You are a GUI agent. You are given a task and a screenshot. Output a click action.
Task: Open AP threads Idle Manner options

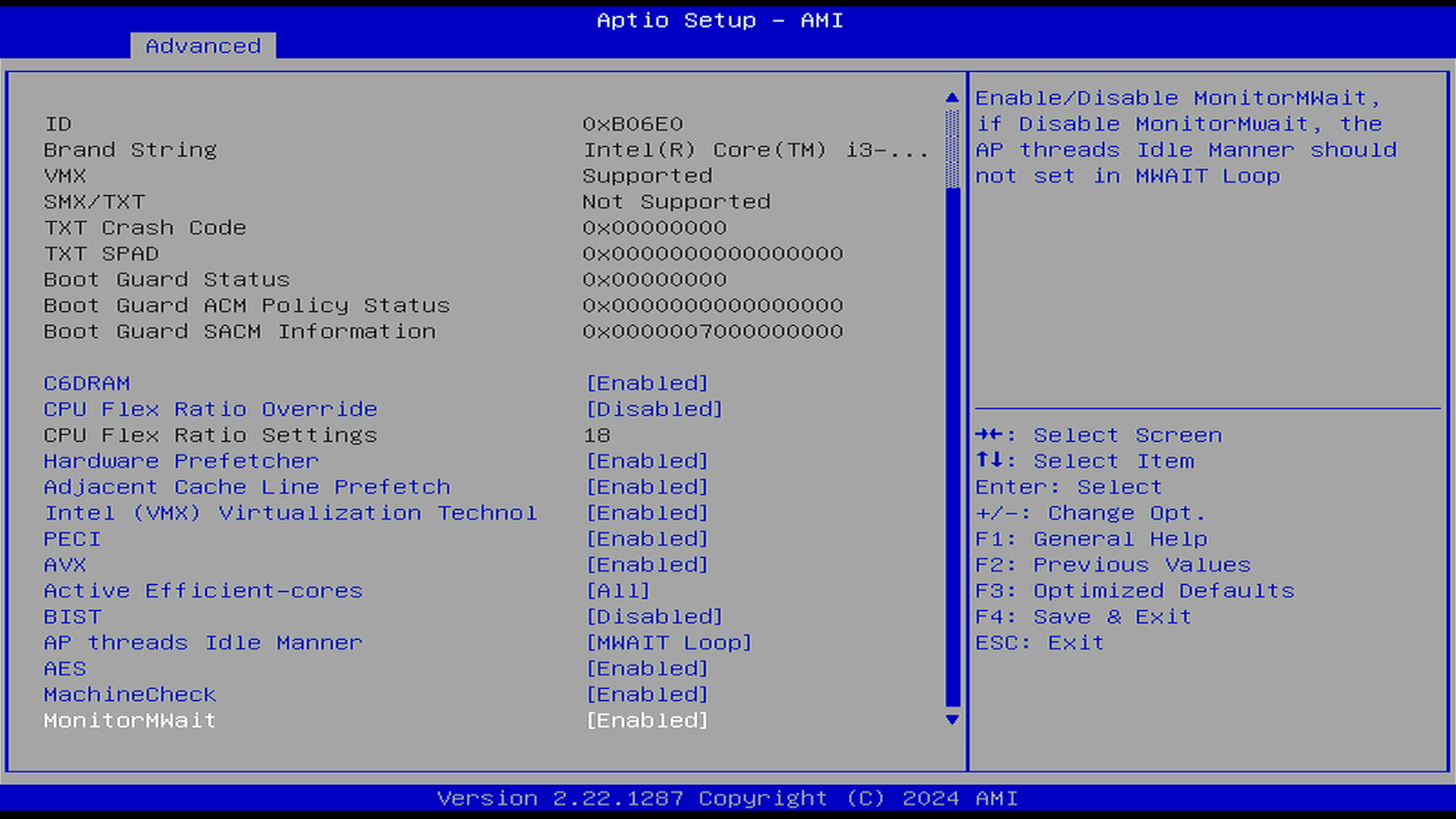(x=668, y=643)
